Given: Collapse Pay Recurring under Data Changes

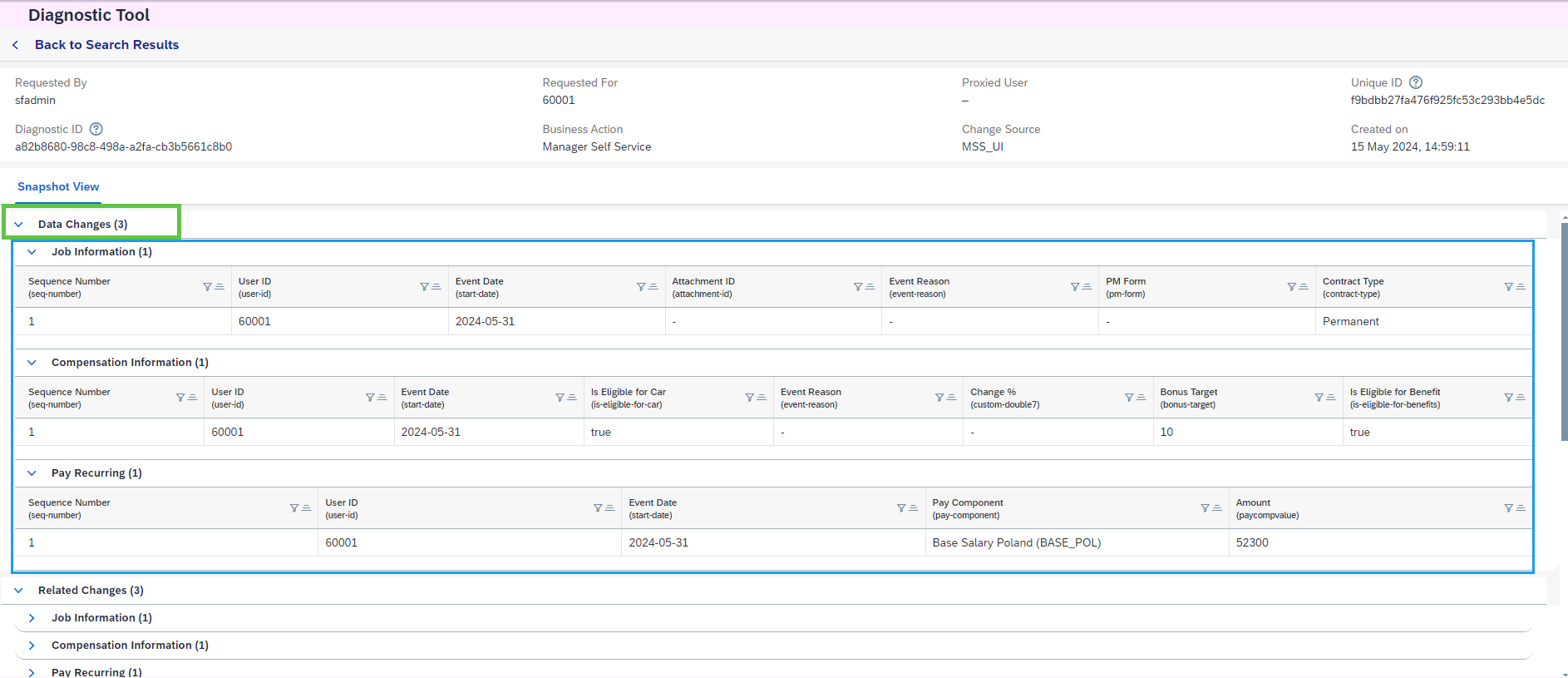Looking at the screenshot, I should point(32,473).
